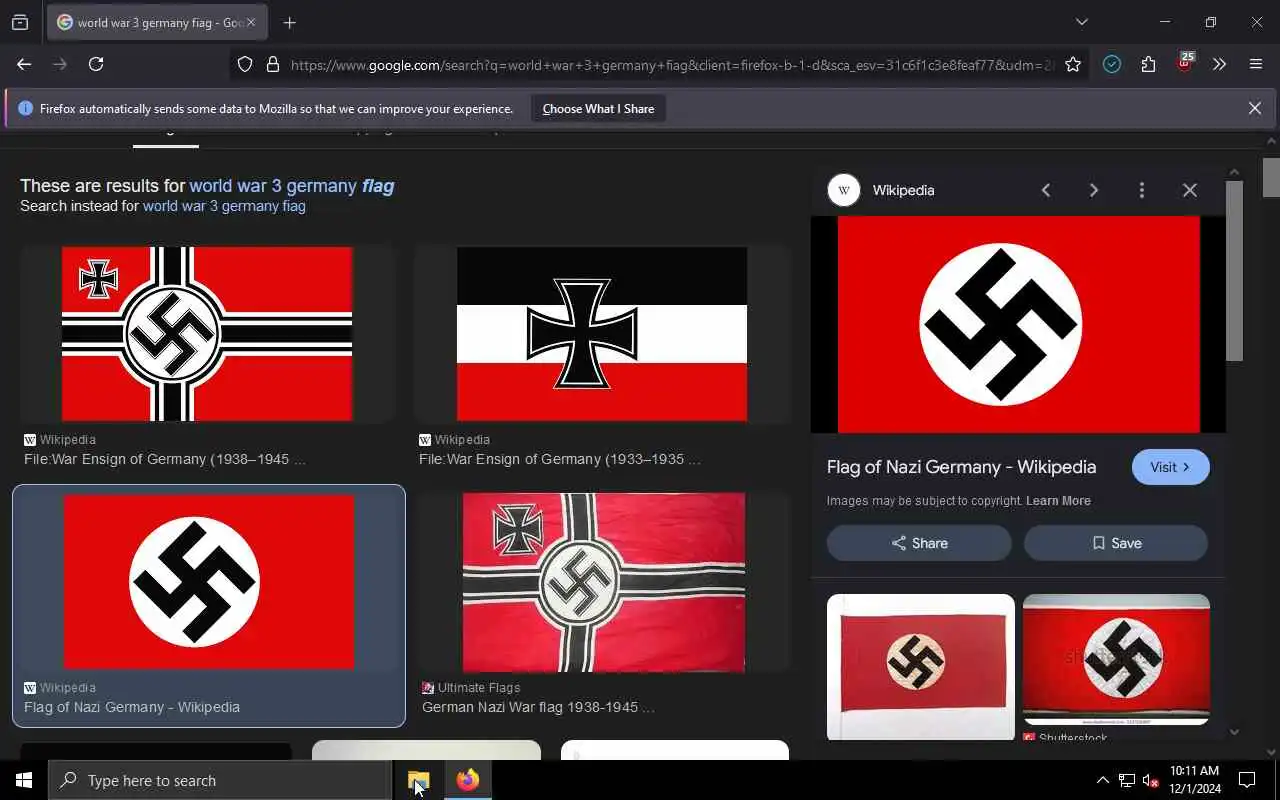View site info via the padlock icon
Image resolution: width=1280 pixels, height=800 pixels.
click(x=272, y=65)
